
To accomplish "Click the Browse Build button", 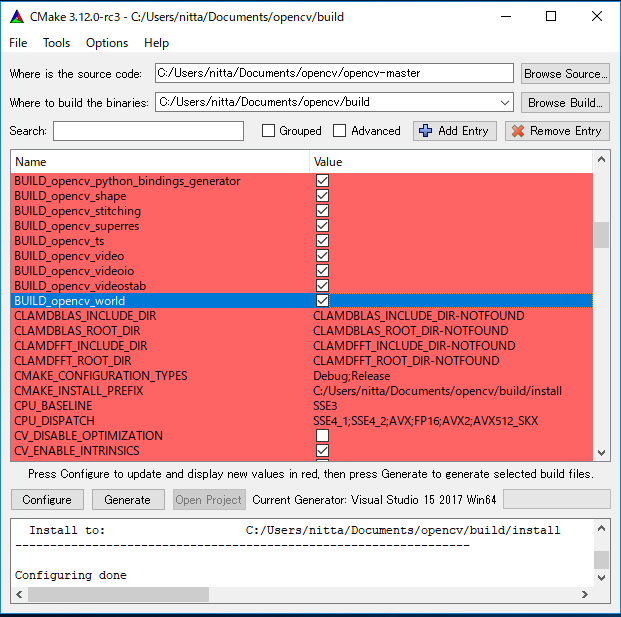I will [565, 102].
